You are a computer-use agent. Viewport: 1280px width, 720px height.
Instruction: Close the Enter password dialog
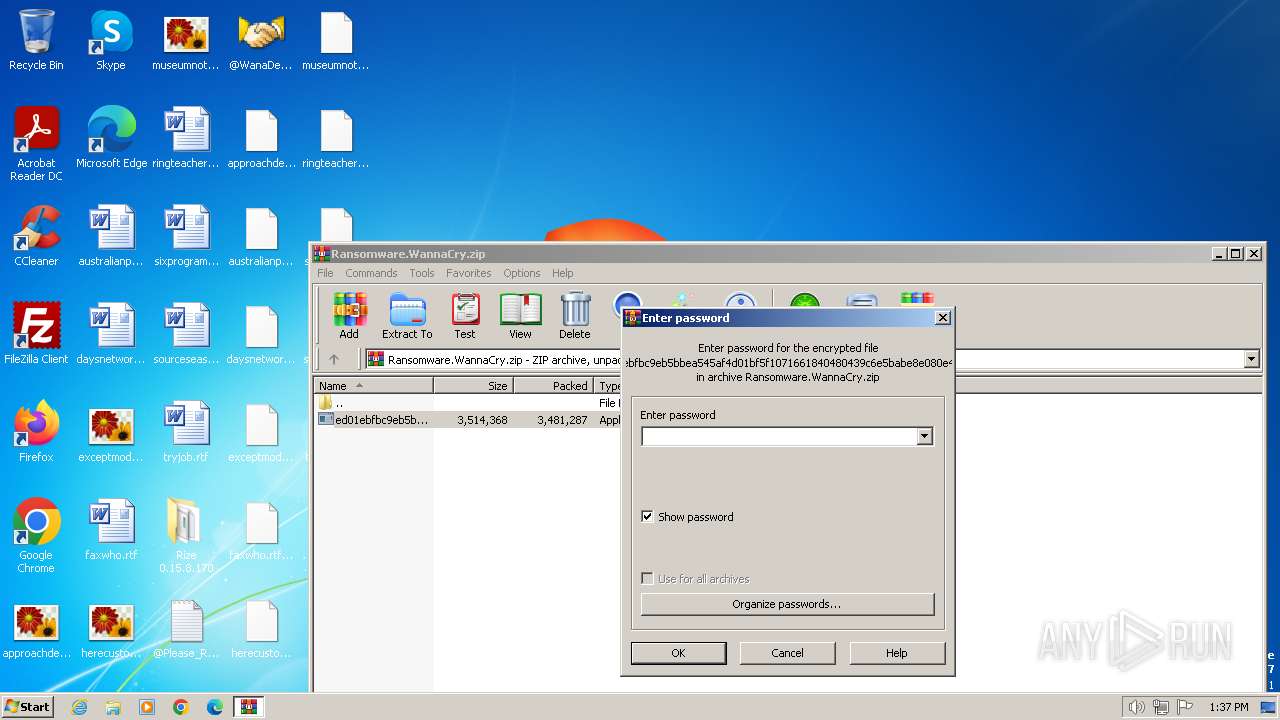coord(942,318)
